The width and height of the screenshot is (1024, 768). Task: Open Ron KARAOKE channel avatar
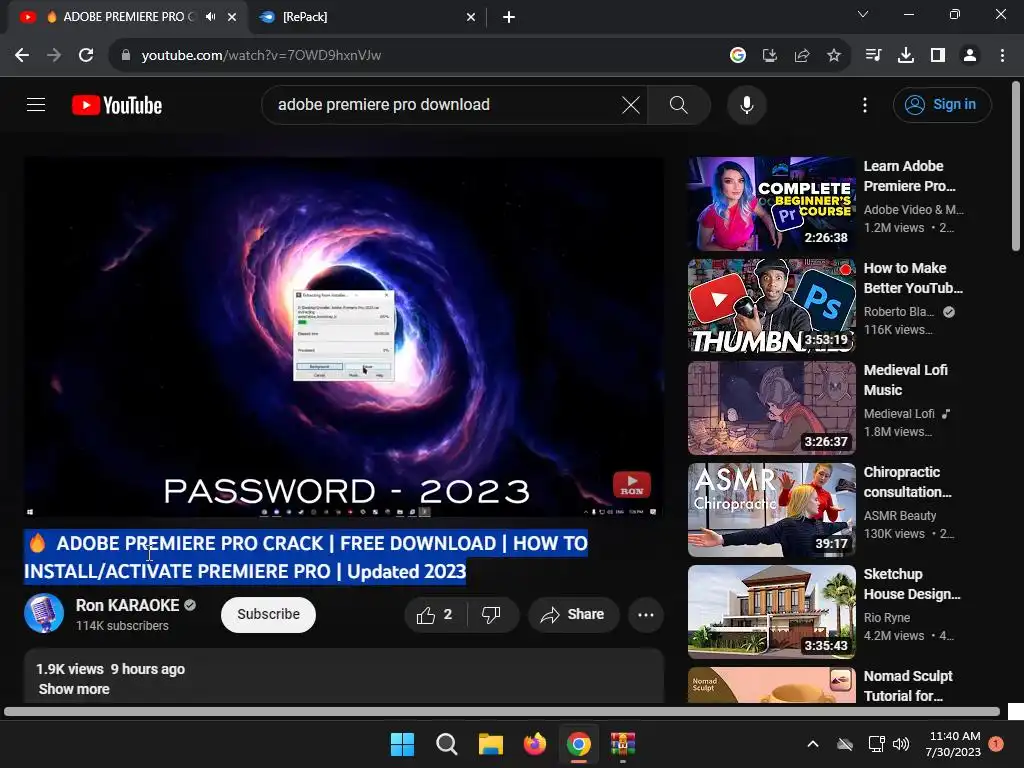[x=44, y=613]
